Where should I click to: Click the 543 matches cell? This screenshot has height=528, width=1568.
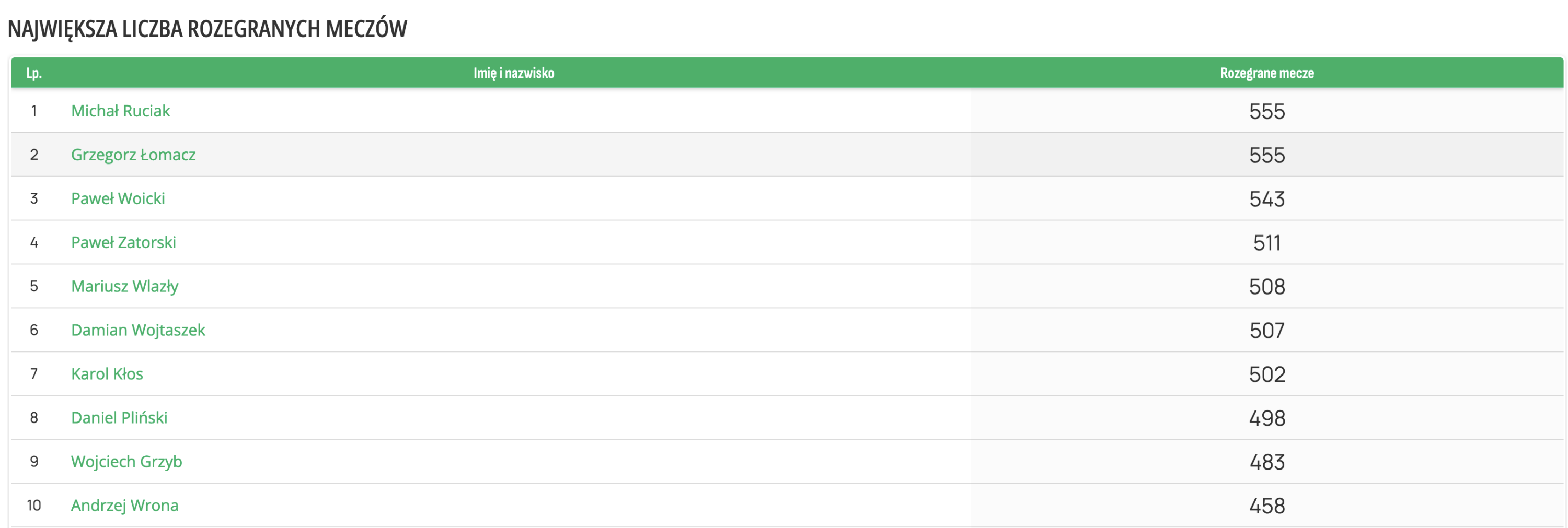(x=1267, y=199)
